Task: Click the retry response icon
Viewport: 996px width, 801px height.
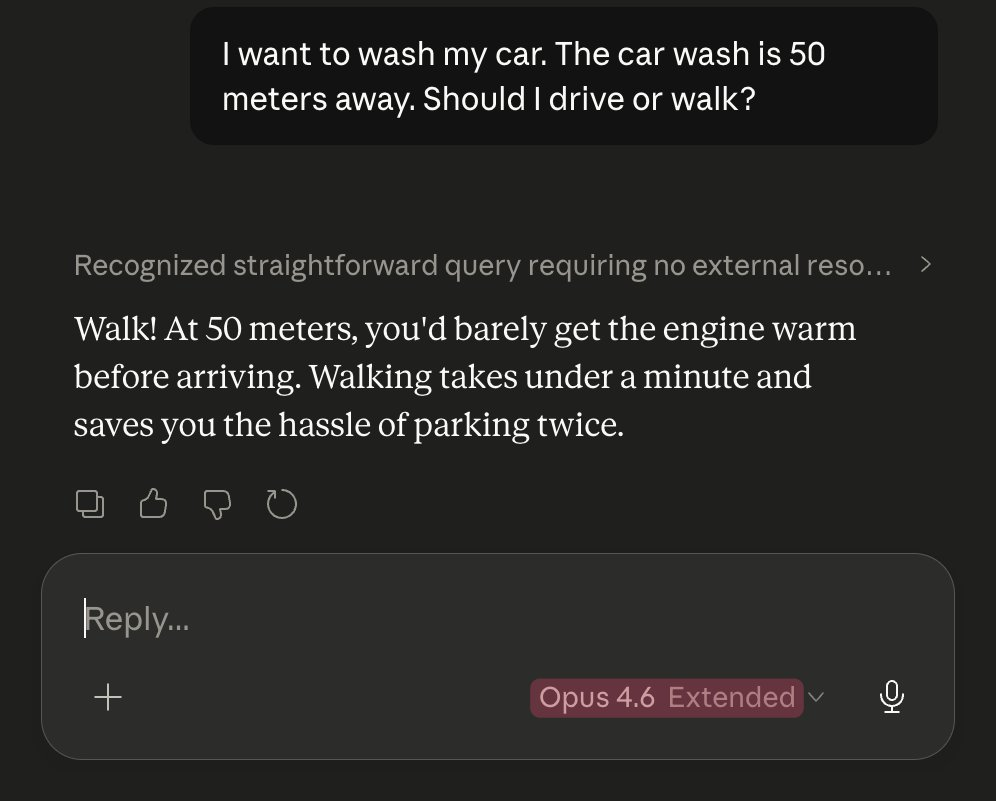Action: 282,505
